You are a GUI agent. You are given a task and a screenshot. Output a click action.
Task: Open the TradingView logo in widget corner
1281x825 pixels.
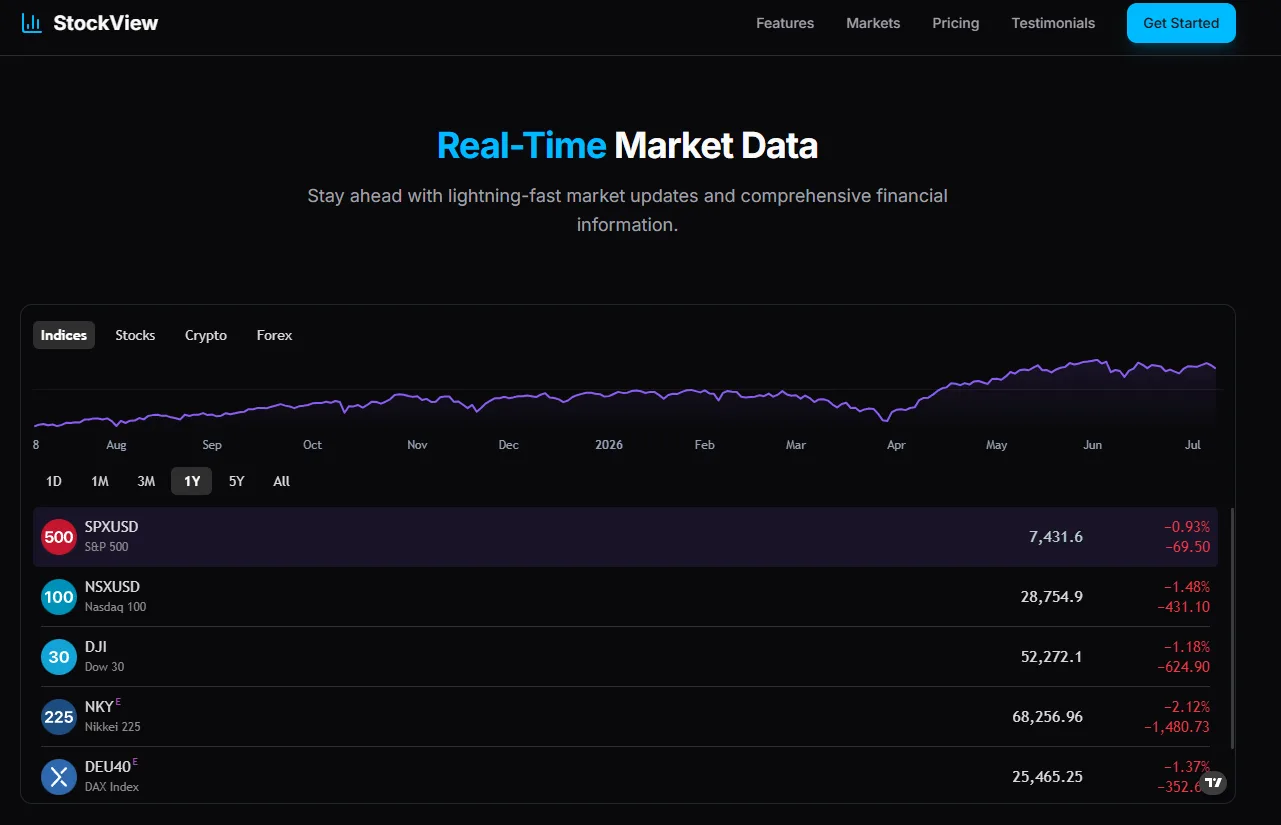(1214, 783)
